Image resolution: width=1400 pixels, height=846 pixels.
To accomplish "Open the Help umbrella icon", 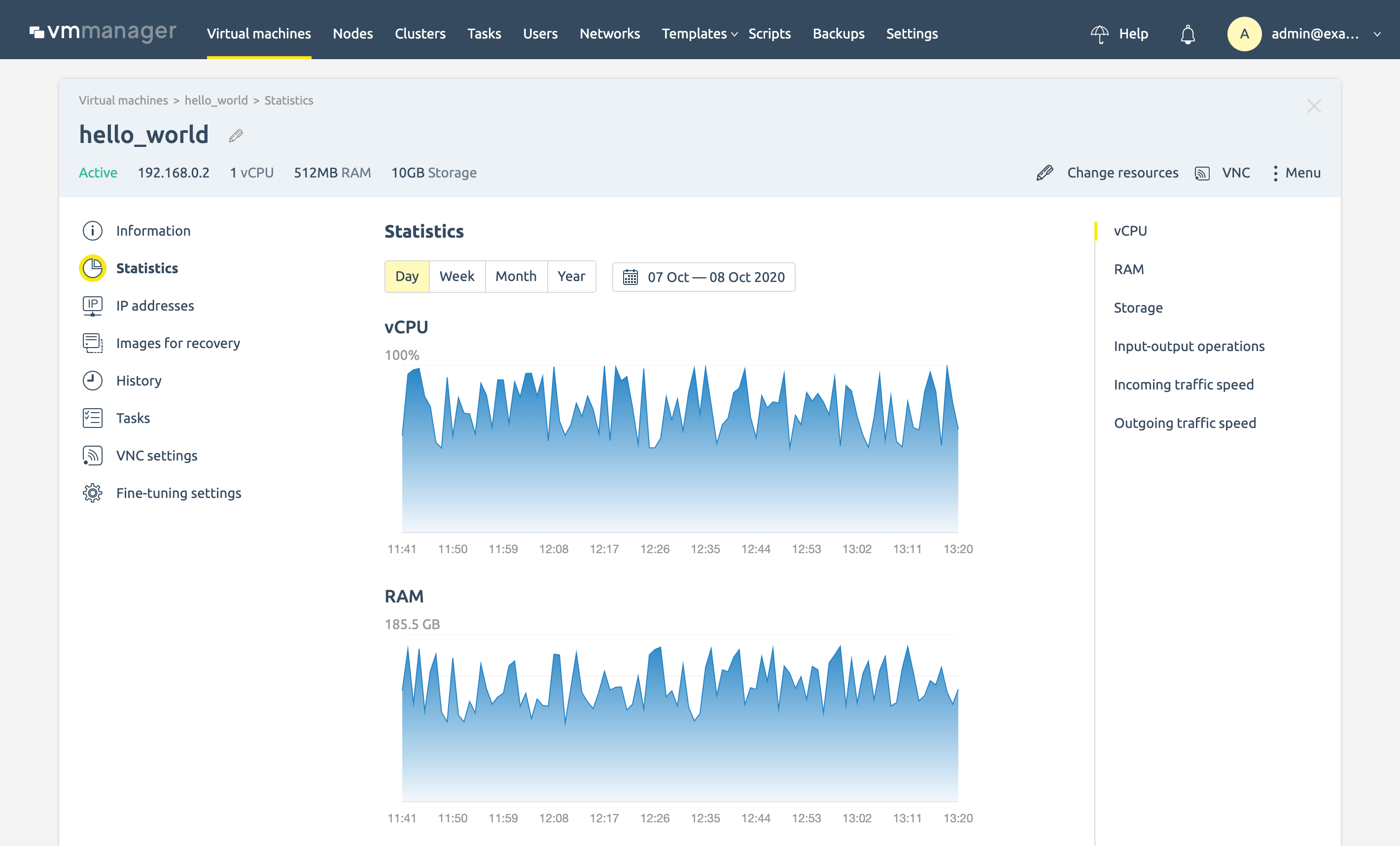I will pos(1099,34).
